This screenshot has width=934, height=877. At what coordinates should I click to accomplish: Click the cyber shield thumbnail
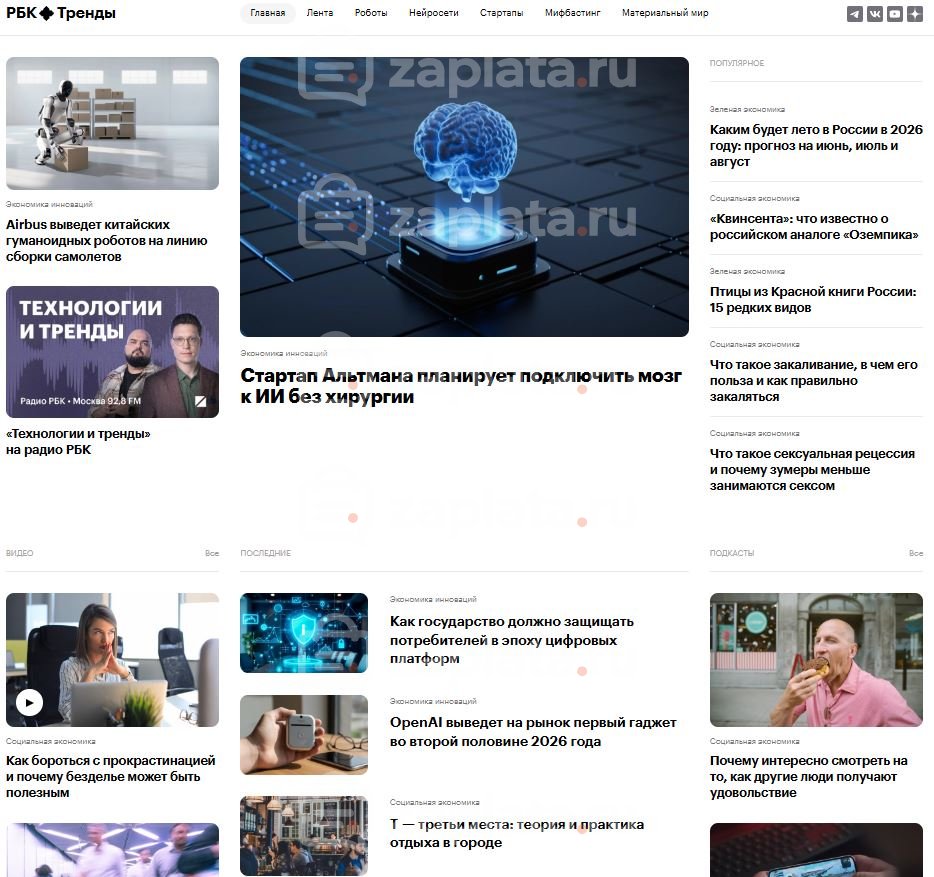click(304, 633)
